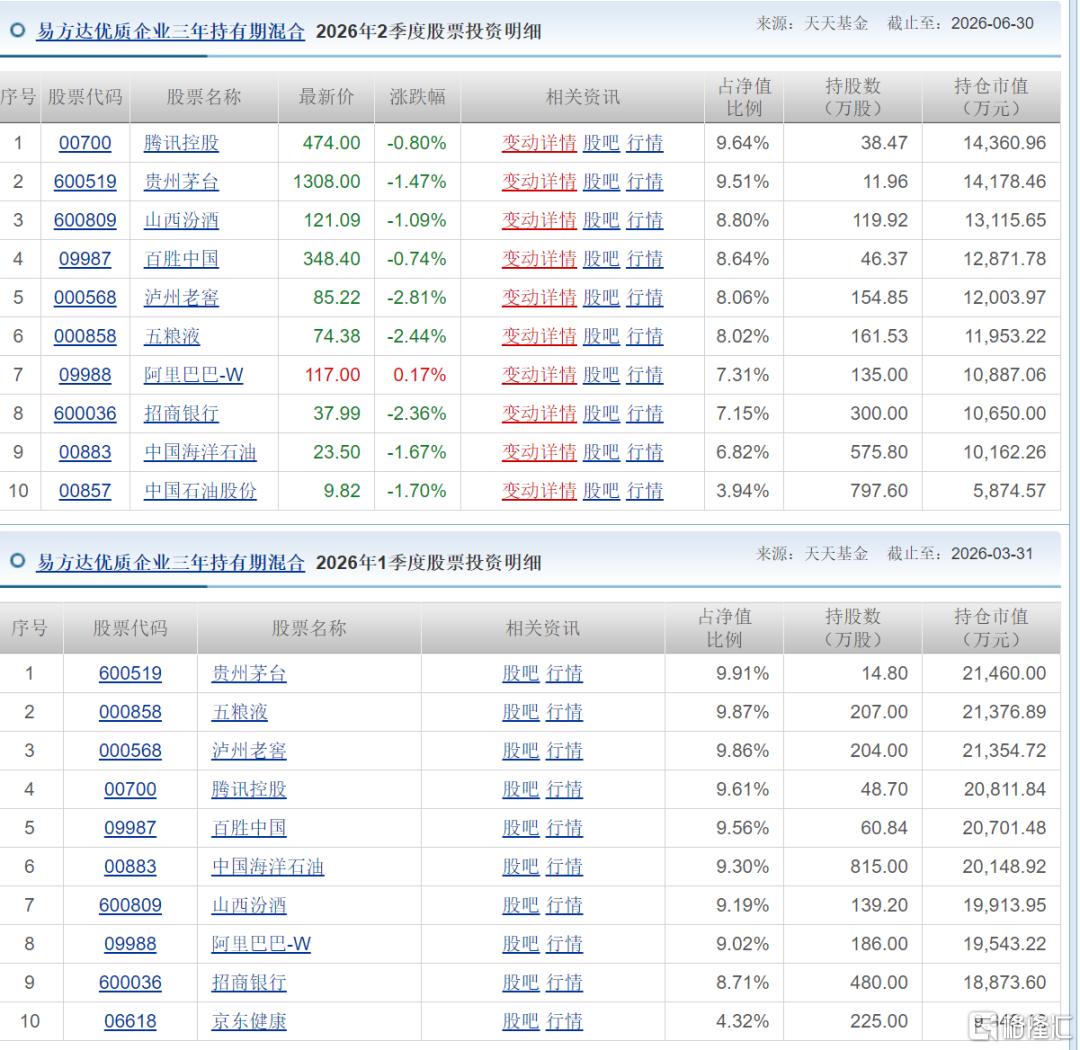Select Q1 ratio 4.32% for 京东健康
The height and width of the screenshot is (1050, 1080).
(x=742, y=1020)
